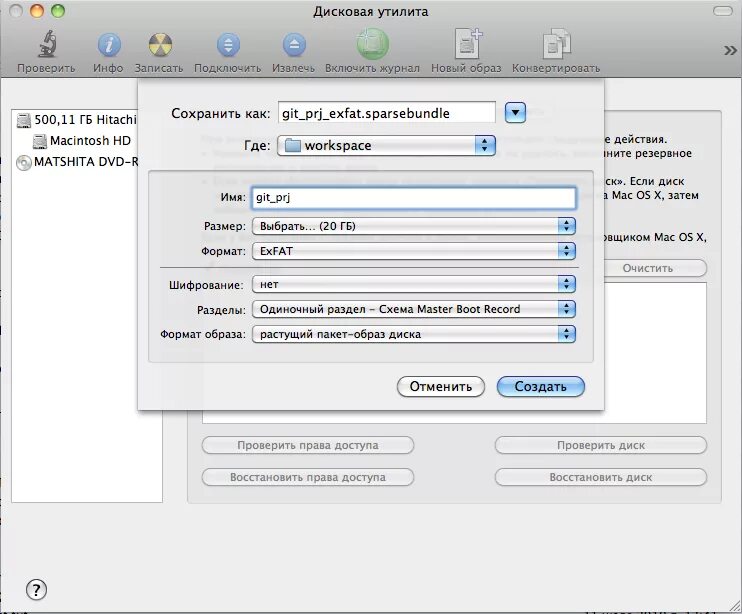742x614 pixels.
Task: Click Проверить права доступа button
Action: (308, 445)
